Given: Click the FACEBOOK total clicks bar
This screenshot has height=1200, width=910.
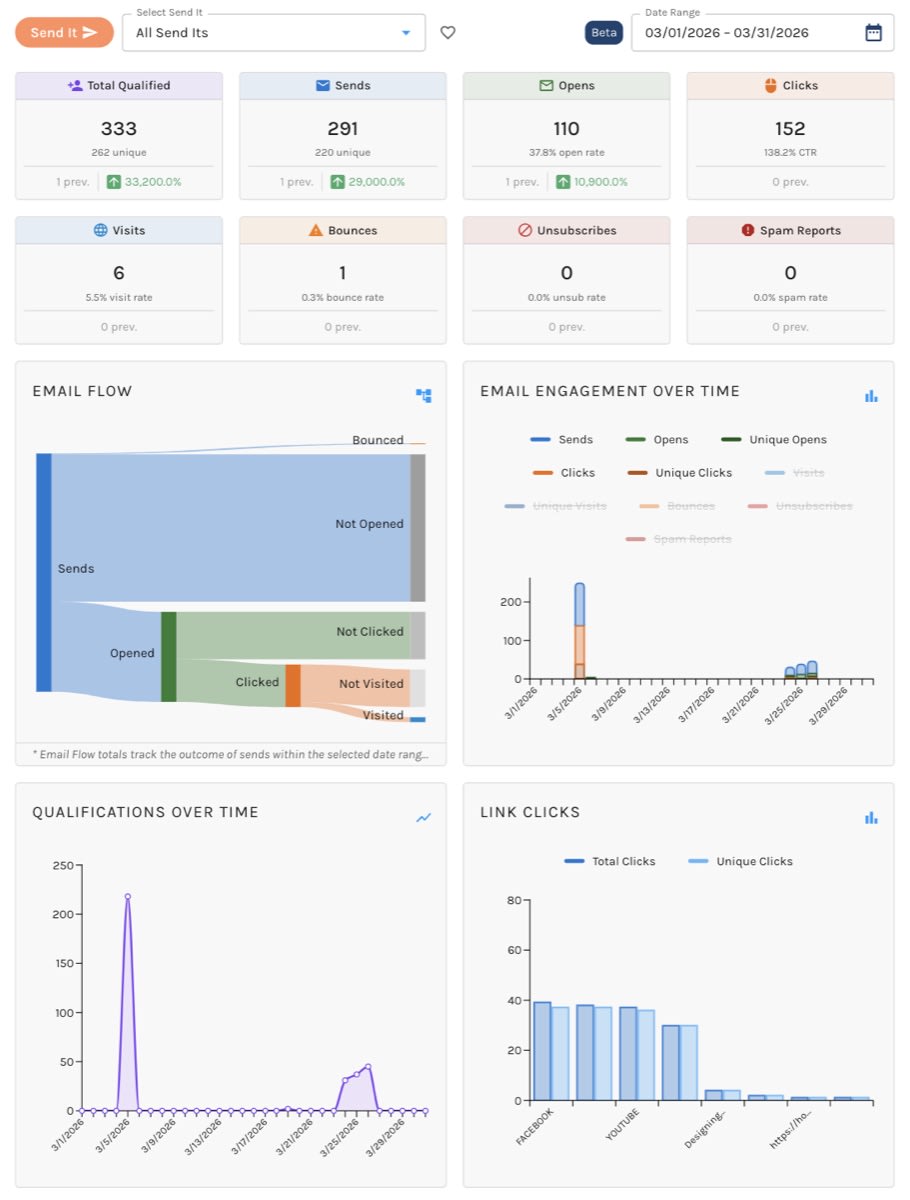Looking at the screenshot, I should pos(542,1051).
